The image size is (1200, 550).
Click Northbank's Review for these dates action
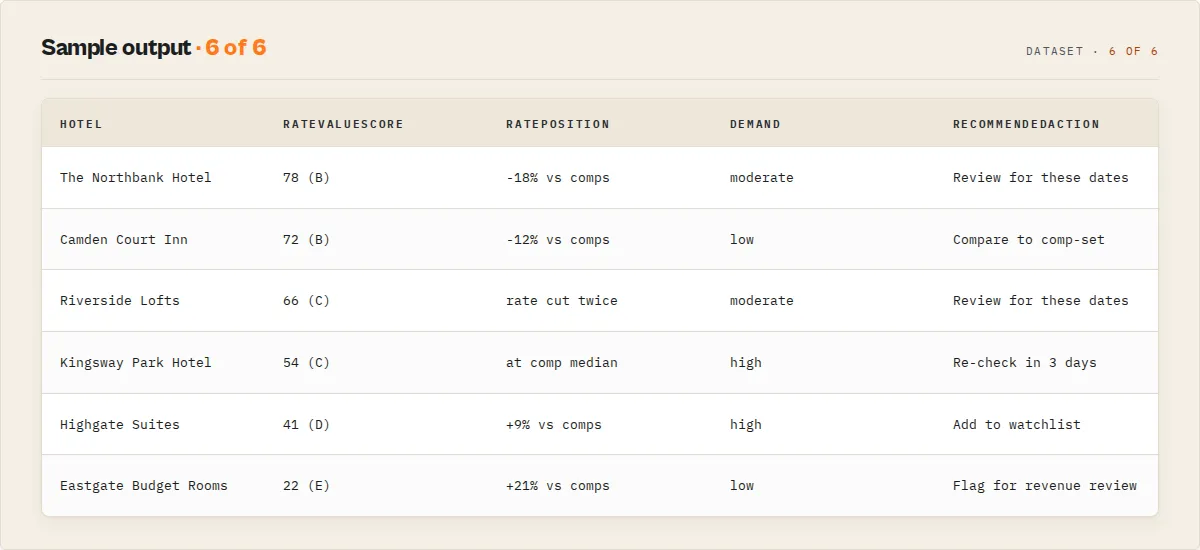click(1041, 178)
